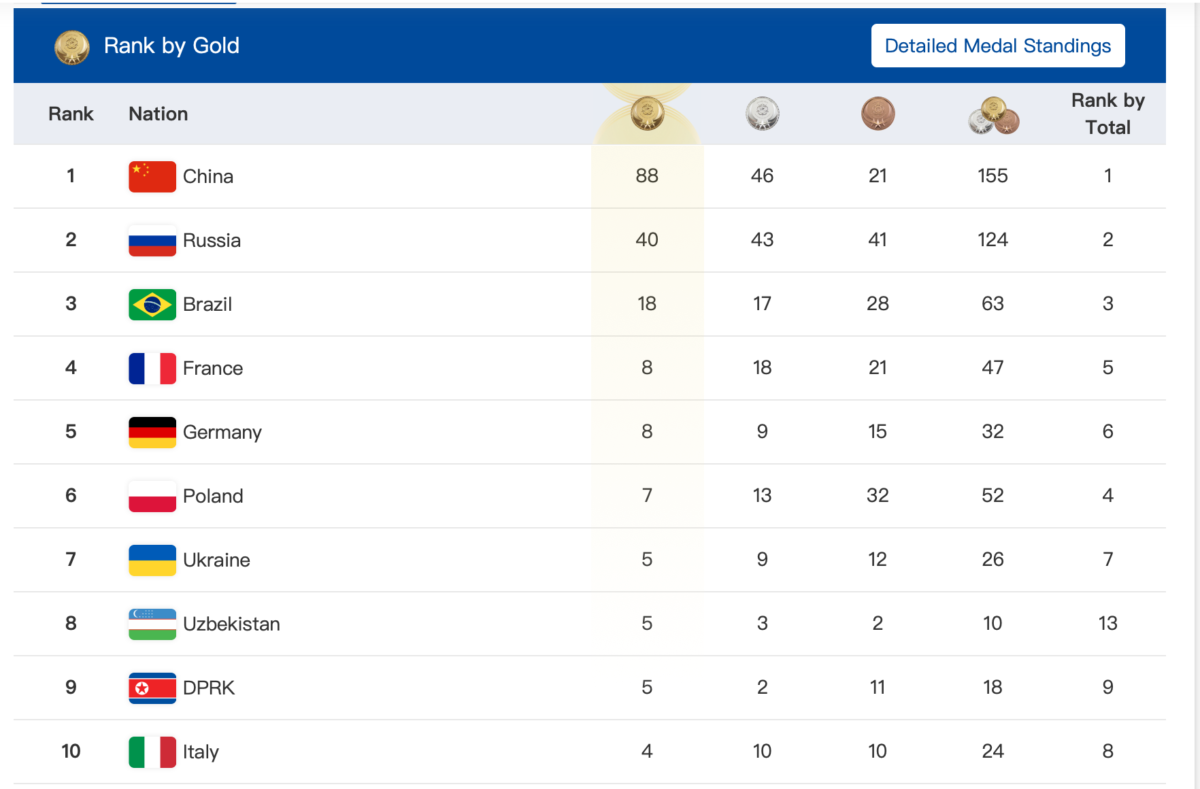
Task: Click the total medals column icon
Action: (x=993, y=116)
